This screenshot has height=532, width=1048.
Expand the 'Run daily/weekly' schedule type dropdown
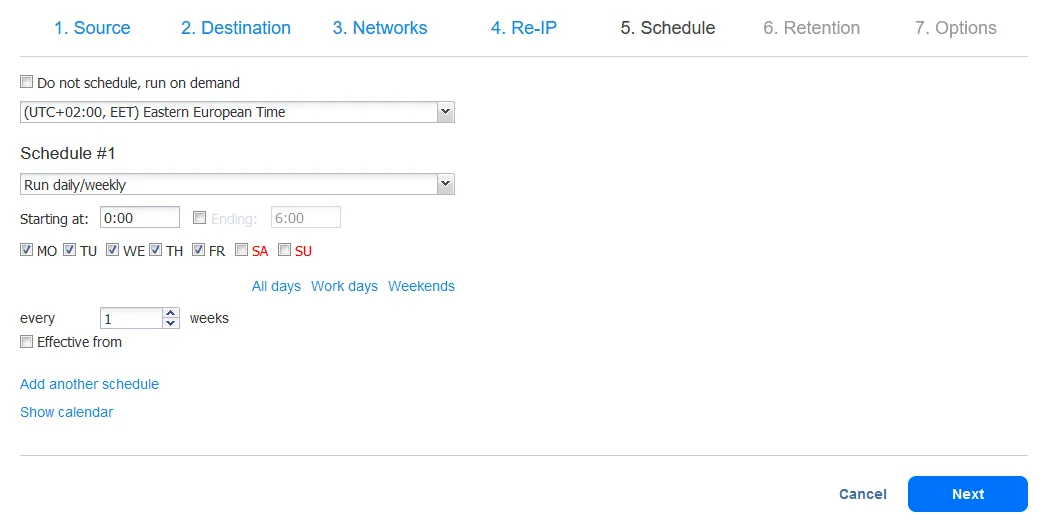446,184
